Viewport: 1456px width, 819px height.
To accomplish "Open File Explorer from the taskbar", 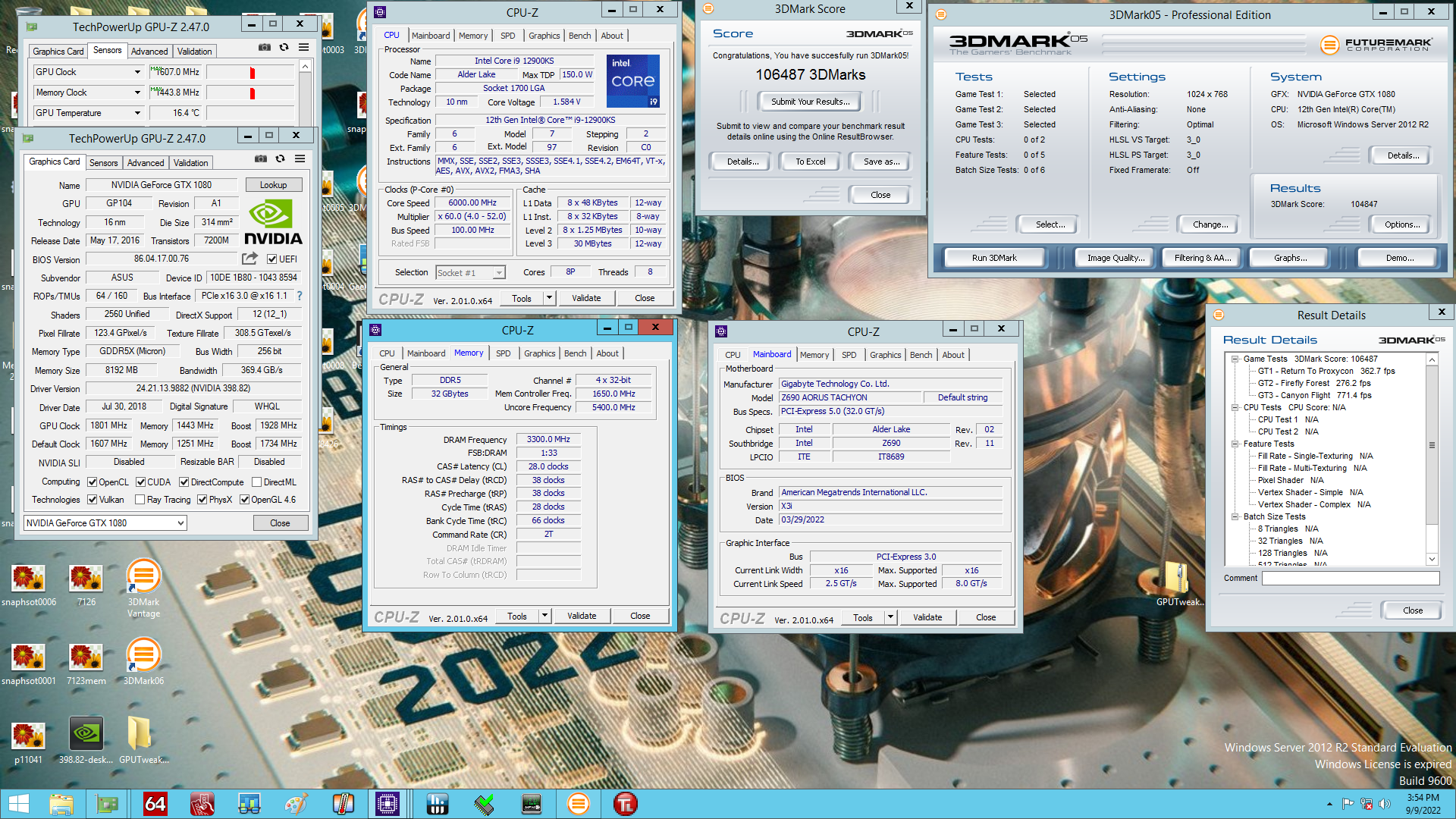I will [61, 804].
